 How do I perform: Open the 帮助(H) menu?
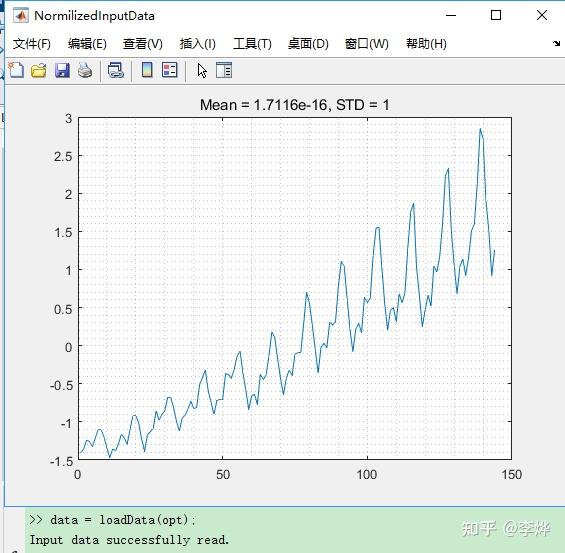[x=426, y=44]
